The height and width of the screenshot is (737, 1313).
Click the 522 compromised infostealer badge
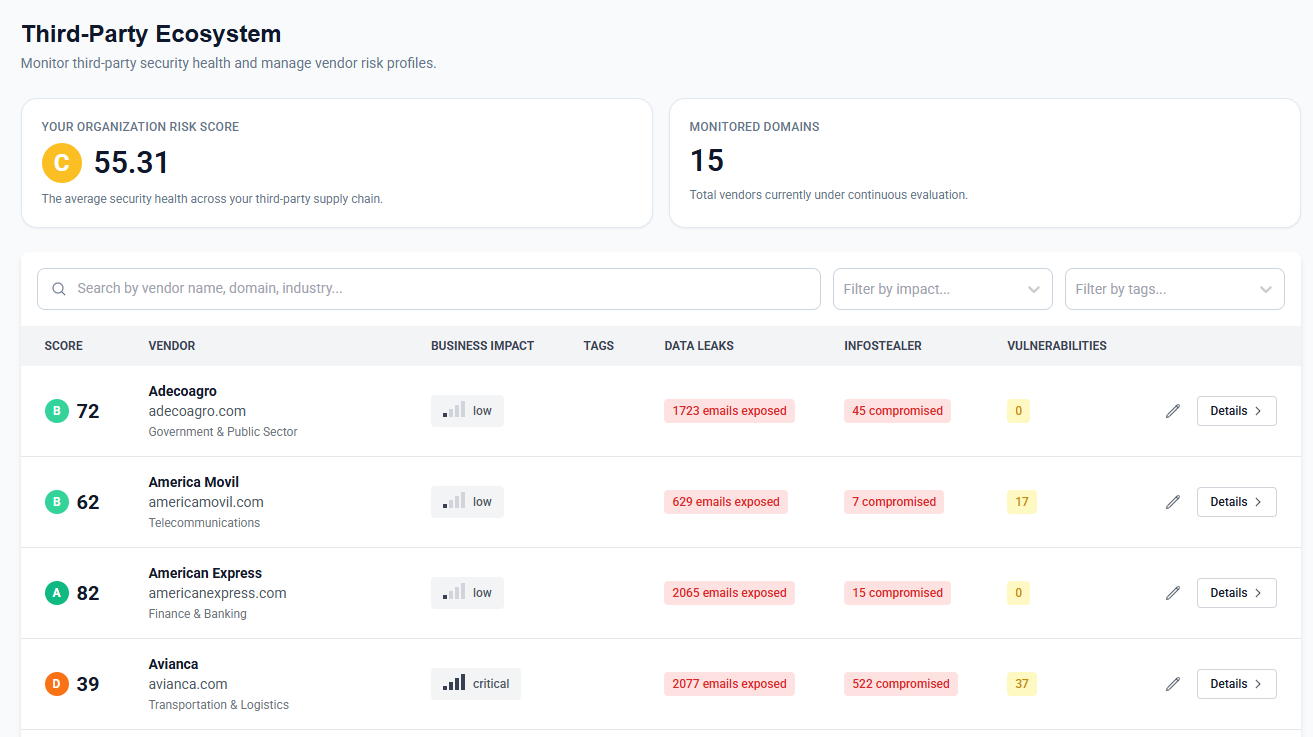900,684
